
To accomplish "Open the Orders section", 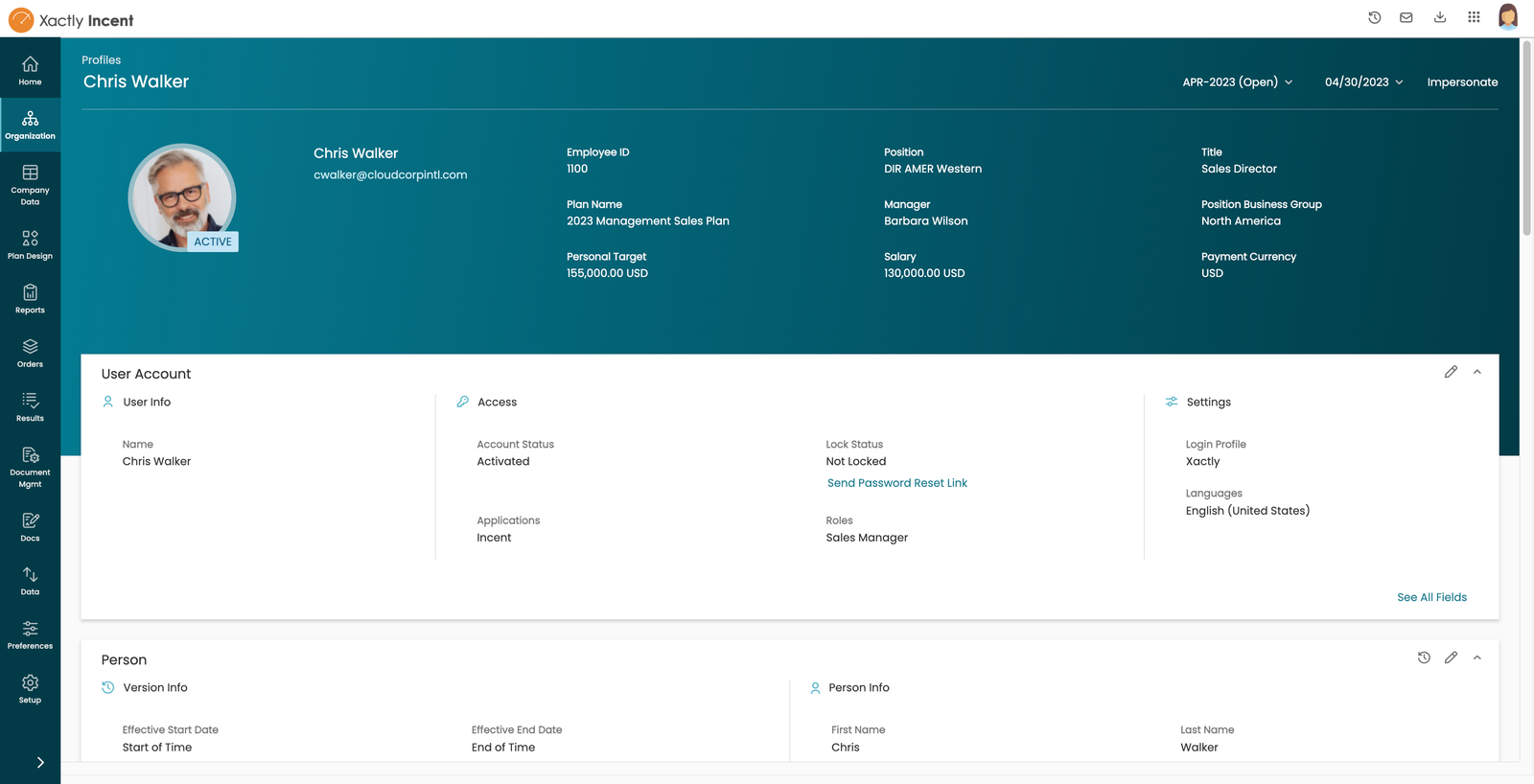I will click(x=30, y=353).
